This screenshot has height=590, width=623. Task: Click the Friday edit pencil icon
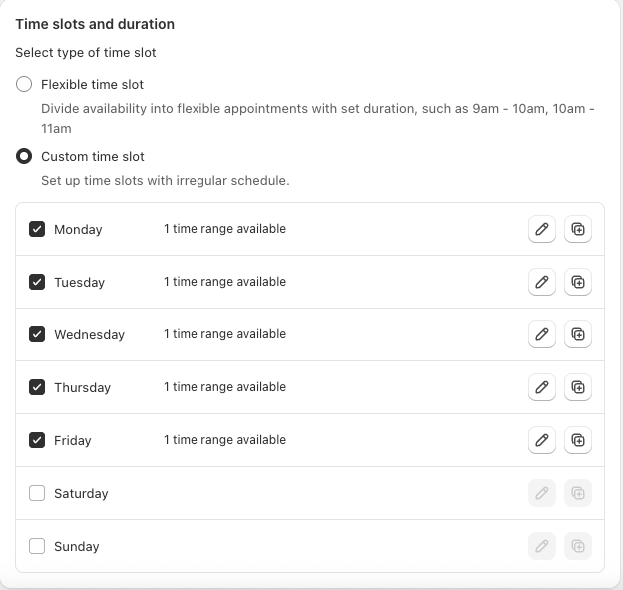coord(541,440)
